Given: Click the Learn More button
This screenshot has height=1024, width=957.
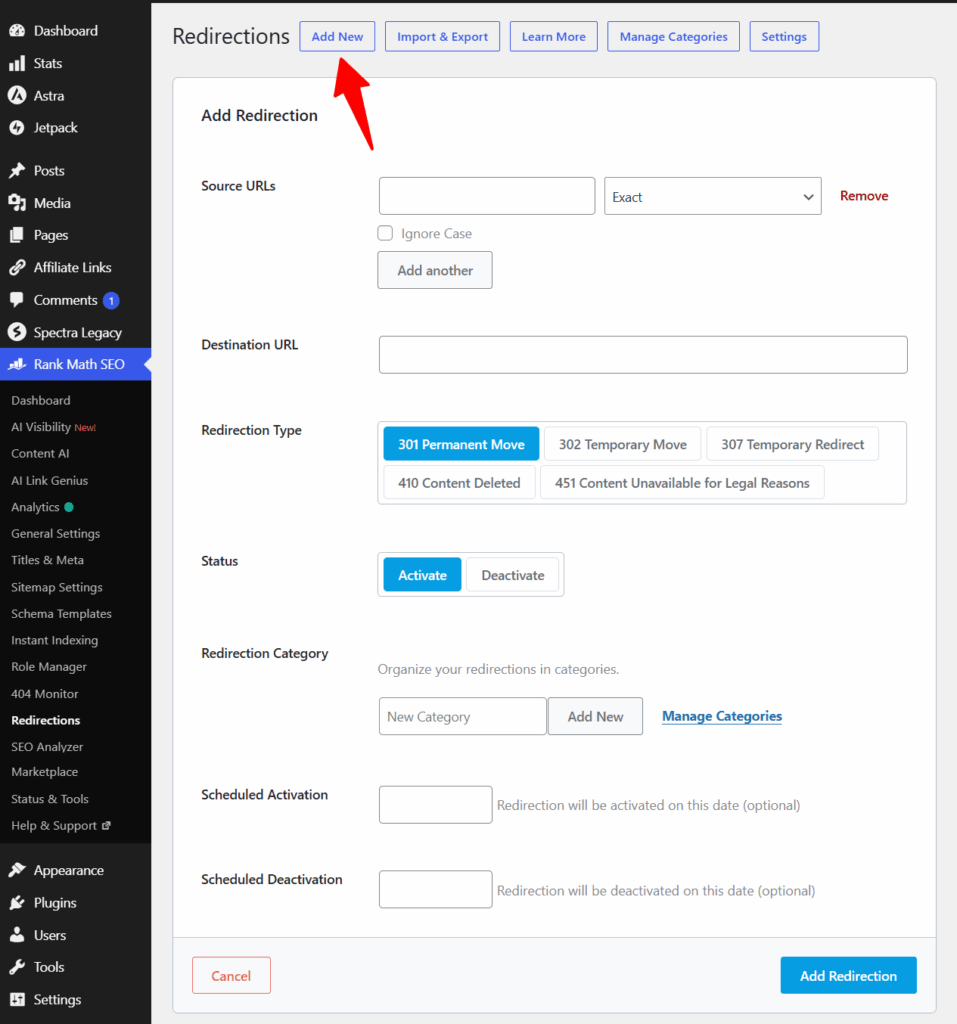Looking at the screenshot, I should click(x=553, y=37).
